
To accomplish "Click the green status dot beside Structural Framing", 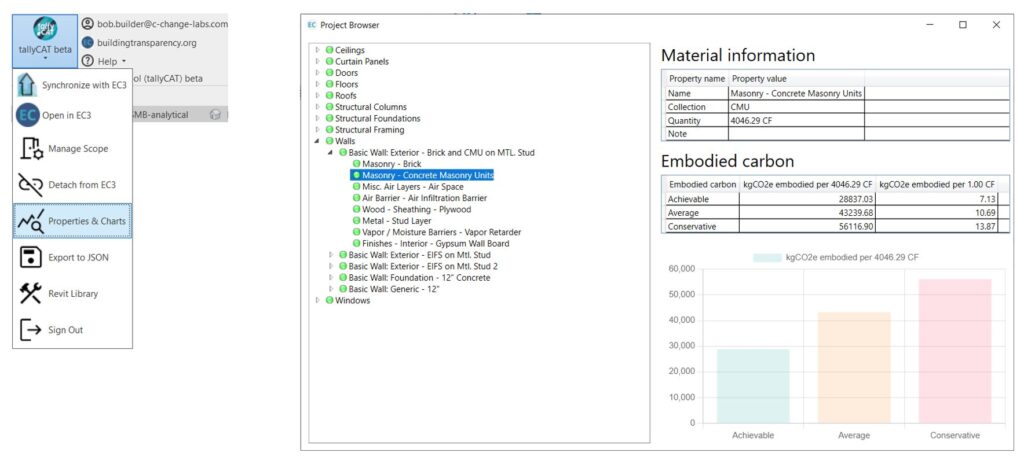I will tap(330, 130).
